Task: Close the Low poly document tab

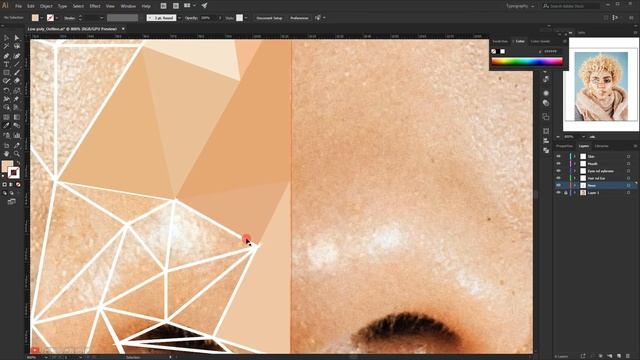Action: (x=123, y=29)
